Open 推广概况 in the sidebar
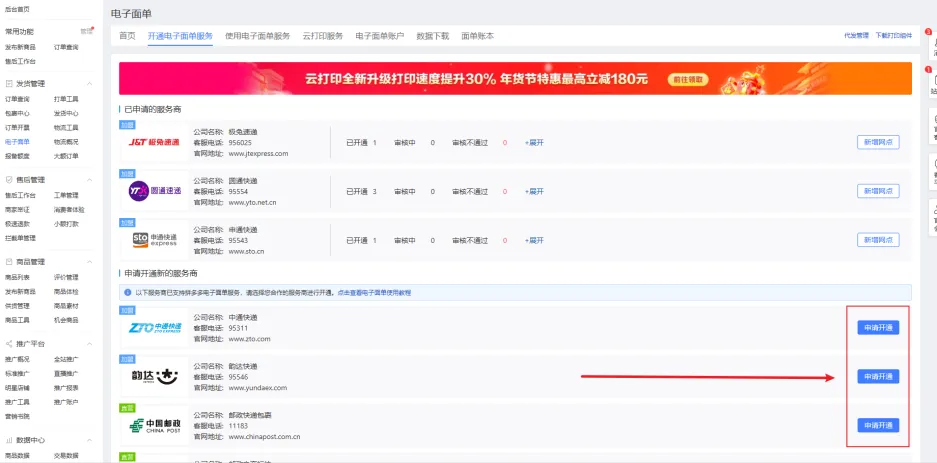Viewport: 937px width, 463px height. (17, 359)
